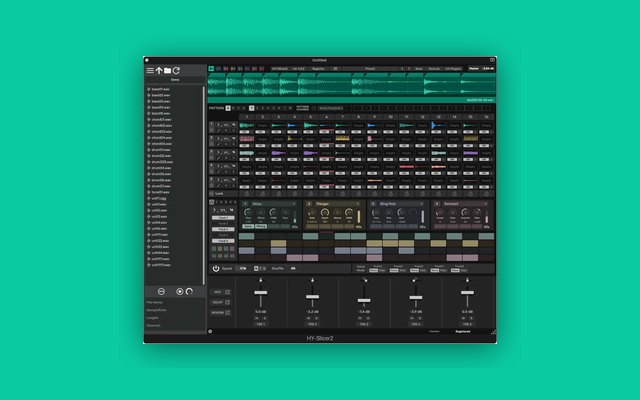Adjust the Flanger Mix slider

pos(359,217)
